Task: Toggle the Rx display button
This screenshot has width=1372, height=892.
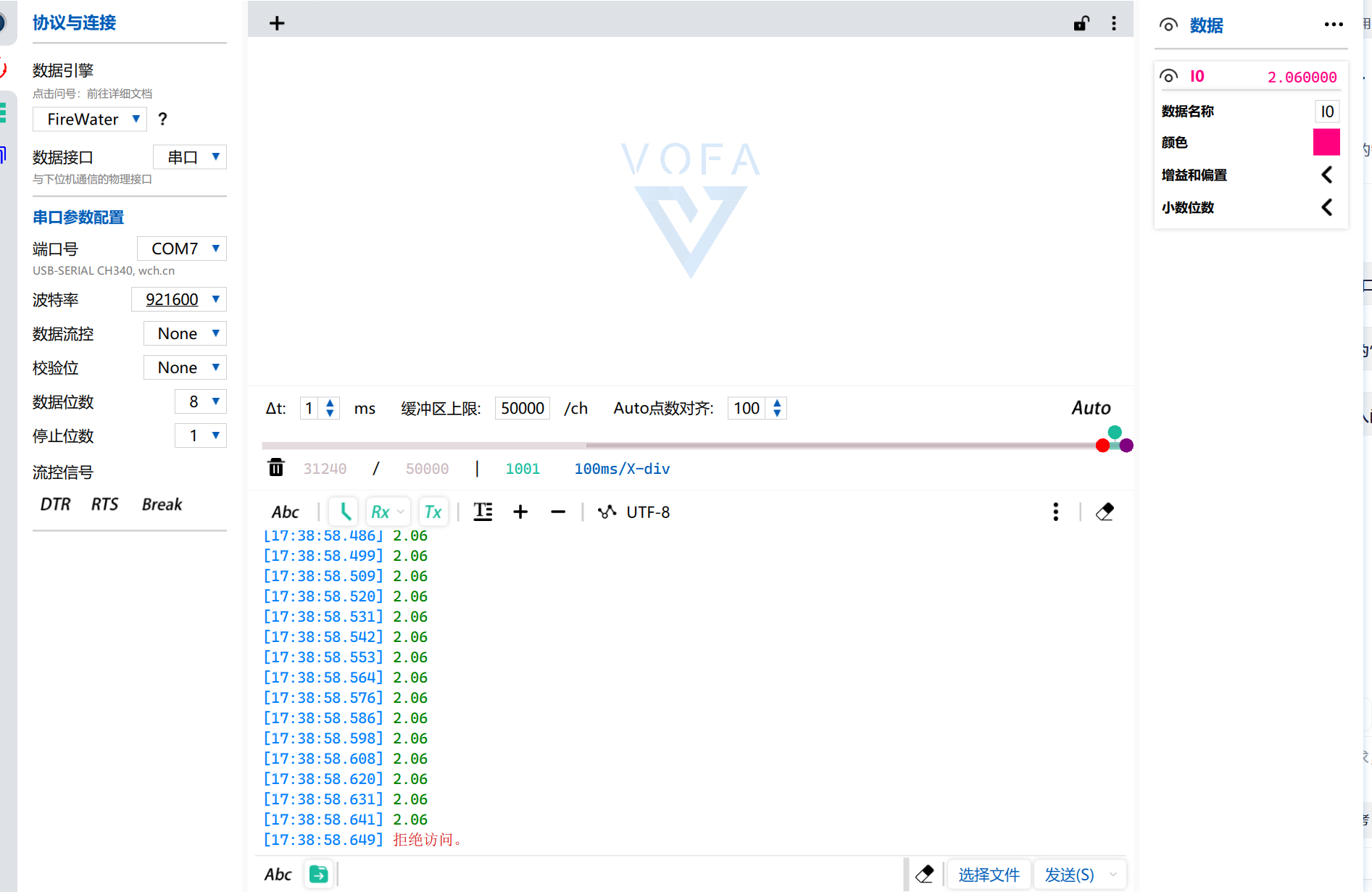Action: (x=387, y=512)
